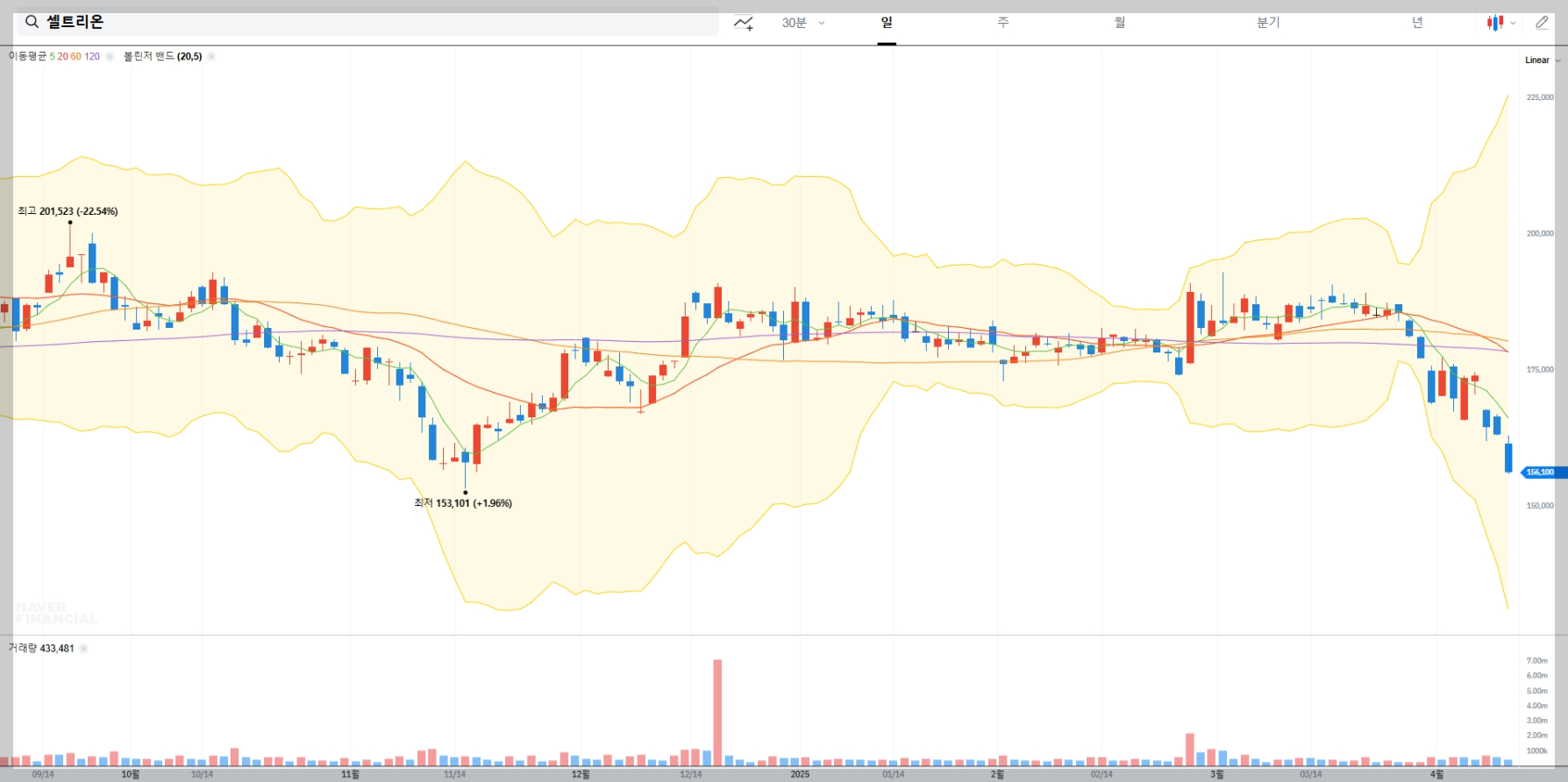Open the add indicator chart icon
1568x782 pixels.
[x=744, y=23]
